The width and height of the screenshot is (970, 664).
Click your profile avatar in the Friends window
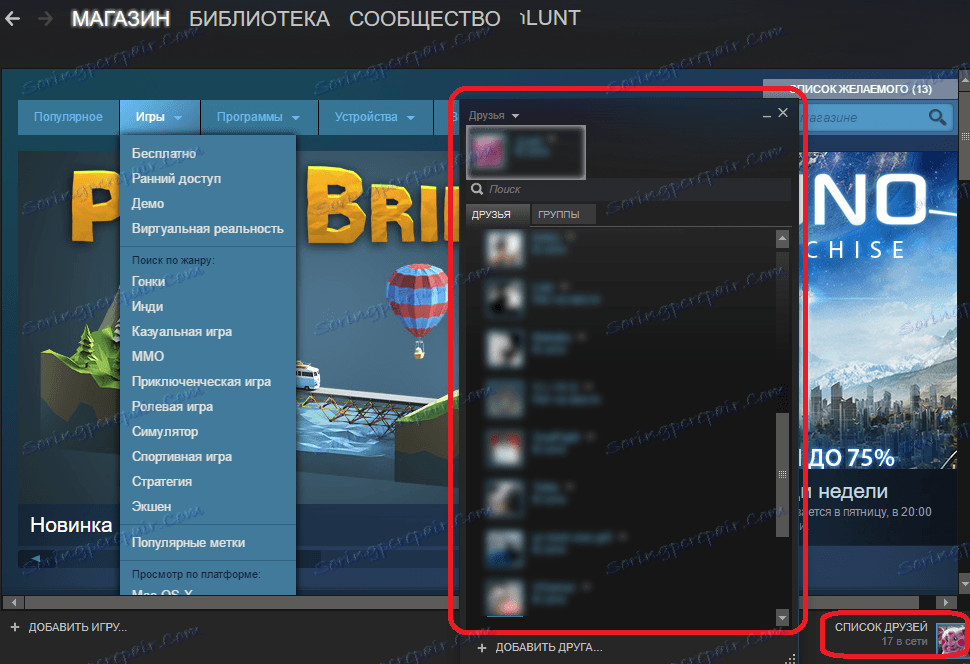pos(487,151)
